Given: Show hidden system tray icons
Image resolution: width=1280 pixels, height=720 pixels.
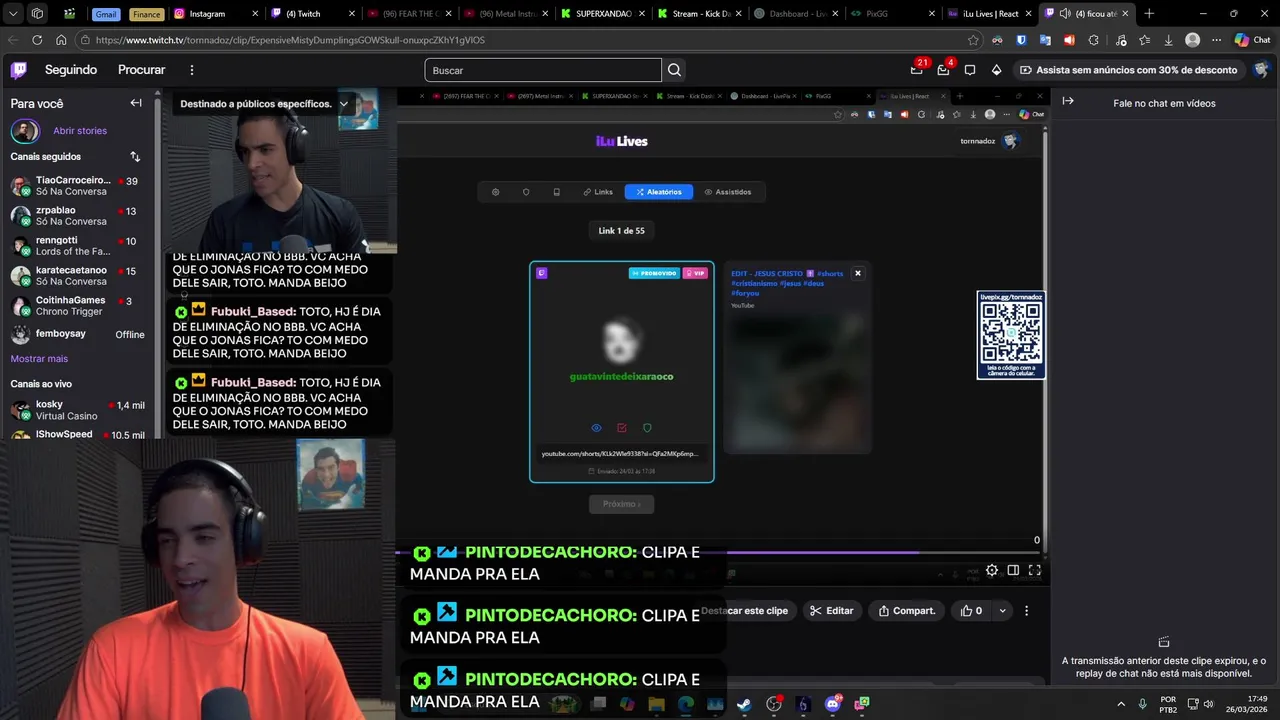Looking at the screenshot, I should 1121,704.
